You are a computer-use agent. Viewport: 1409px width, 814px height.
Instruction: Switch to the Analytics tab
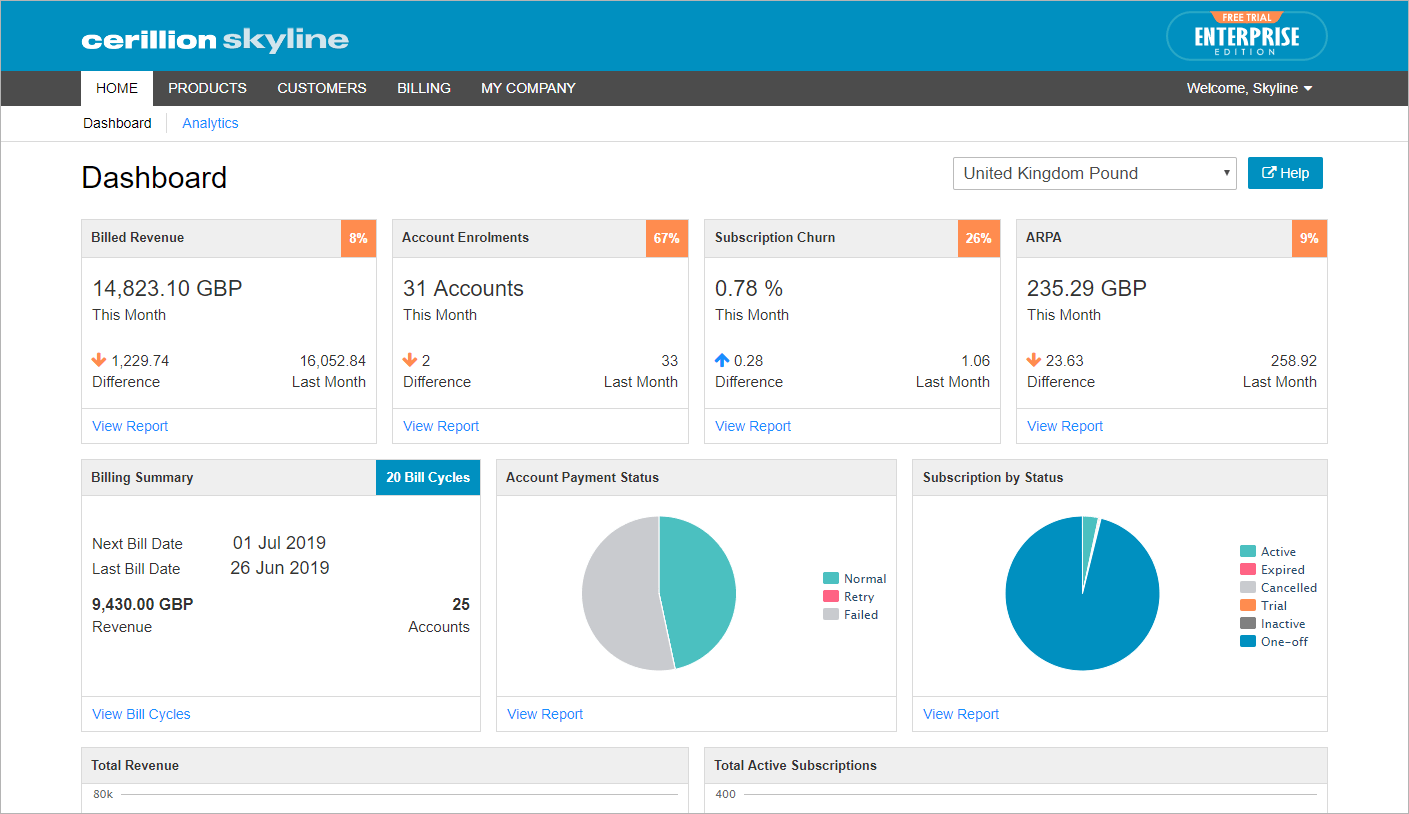(210, 123)
